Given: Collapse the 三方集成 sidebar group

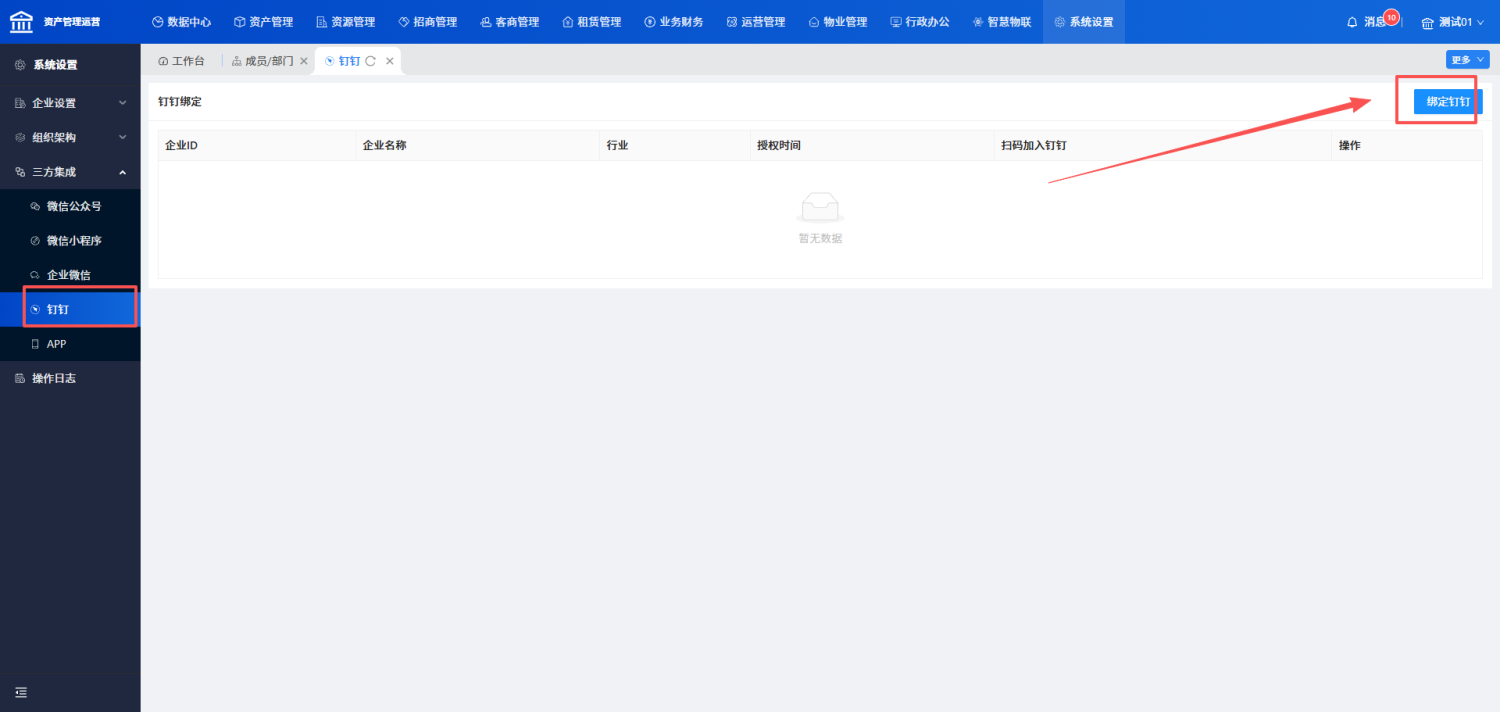Looking at the screenshot, I should coord(70,172).
